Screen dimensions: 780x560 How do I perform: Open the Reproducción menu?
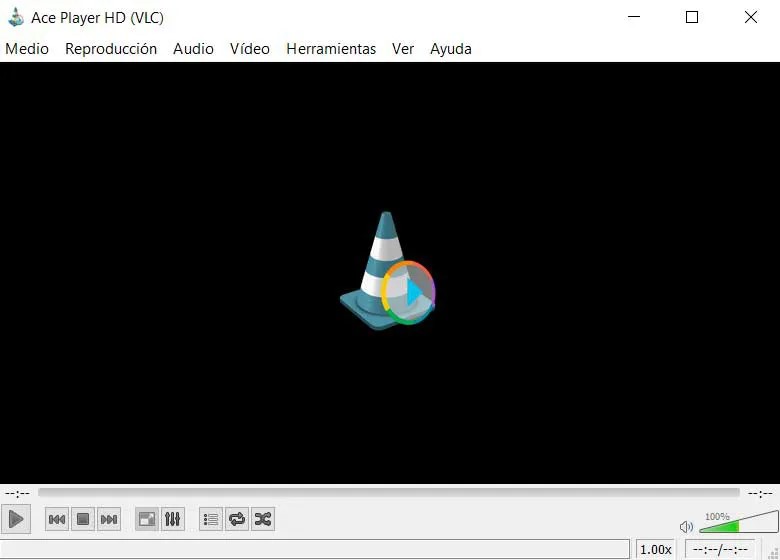click(111, 49)
